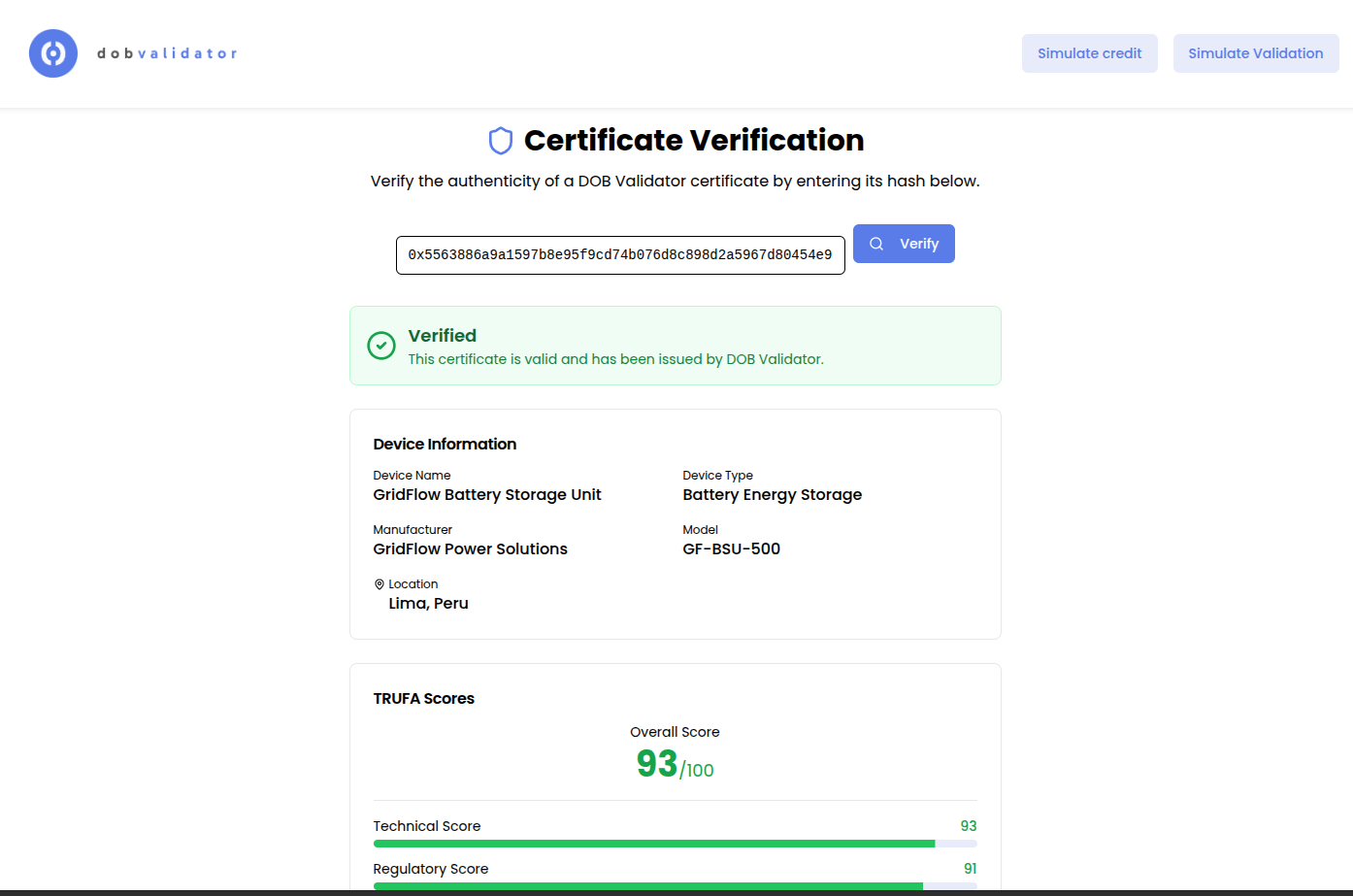Viewport: 1353px width, 896px height.
Task: Click the dobvalidator brand wordmark
Action: click(x=167, y=53)
